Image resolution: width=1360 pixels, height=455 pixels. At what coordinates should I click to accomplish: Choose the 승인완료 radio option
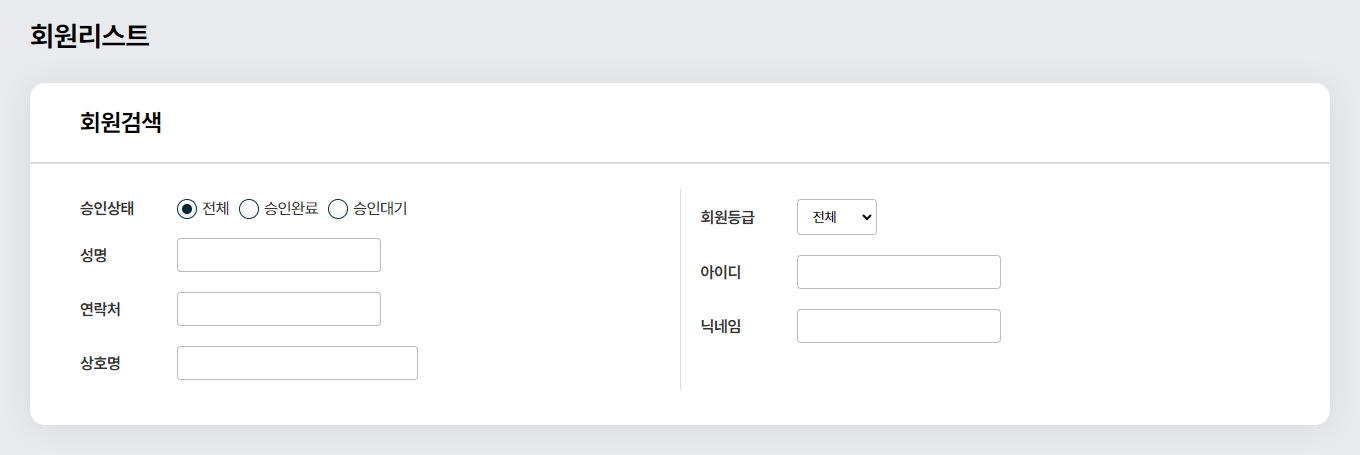(x=249, y=209)
